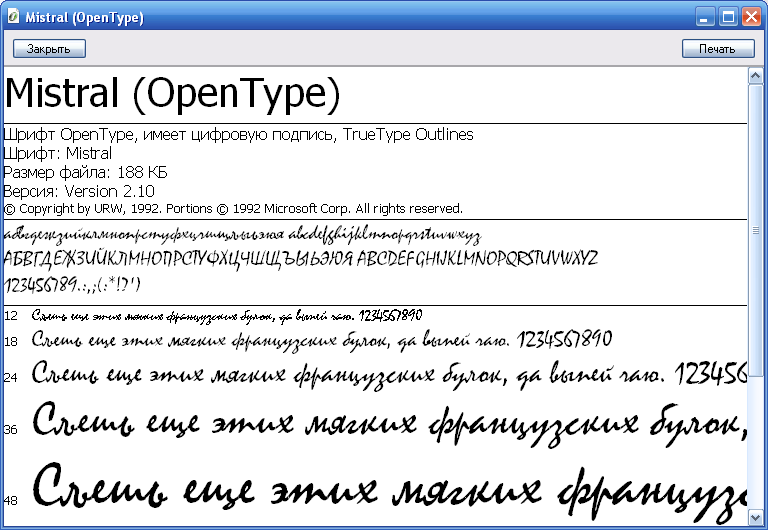Click the vertical scrollbar thumb
The image size is (768, 530).
click(x=755, y=230)
